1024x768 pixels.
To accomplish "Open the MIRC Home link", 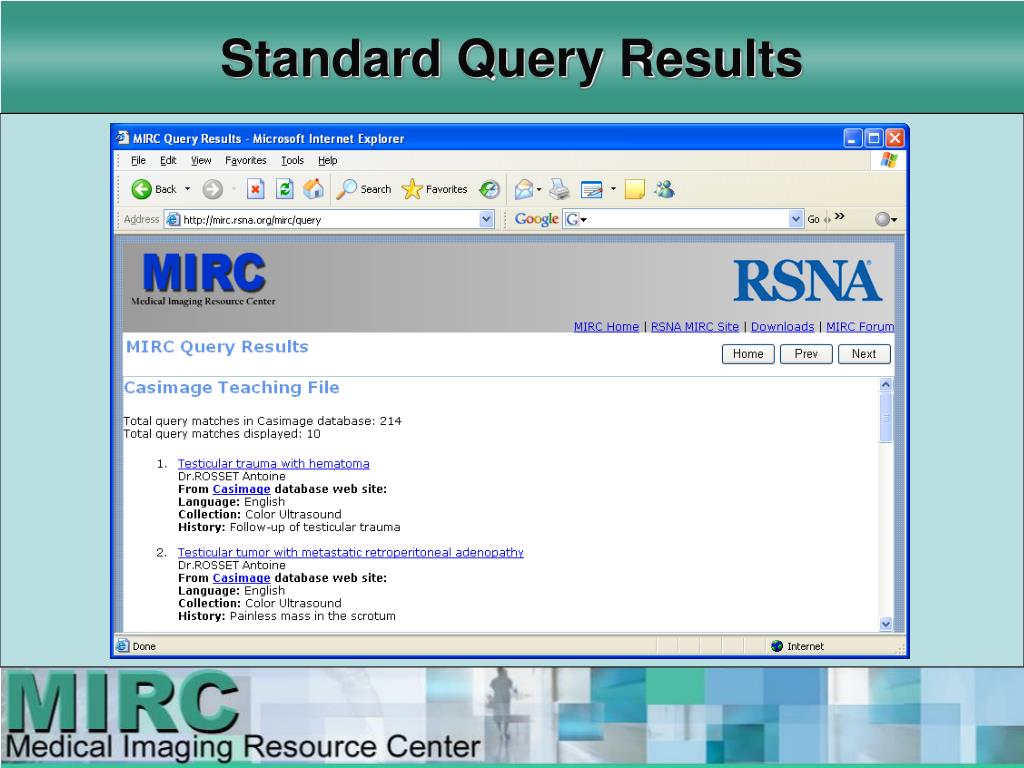I will 606,327.
